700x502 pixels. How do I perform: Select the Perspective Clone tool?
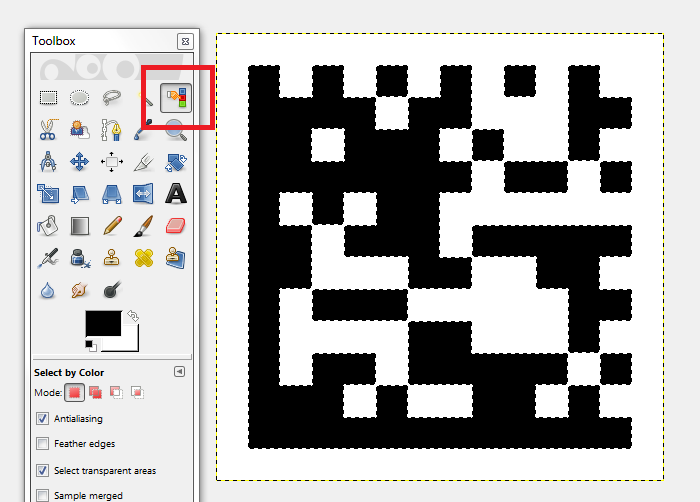[x=176, y=258]
